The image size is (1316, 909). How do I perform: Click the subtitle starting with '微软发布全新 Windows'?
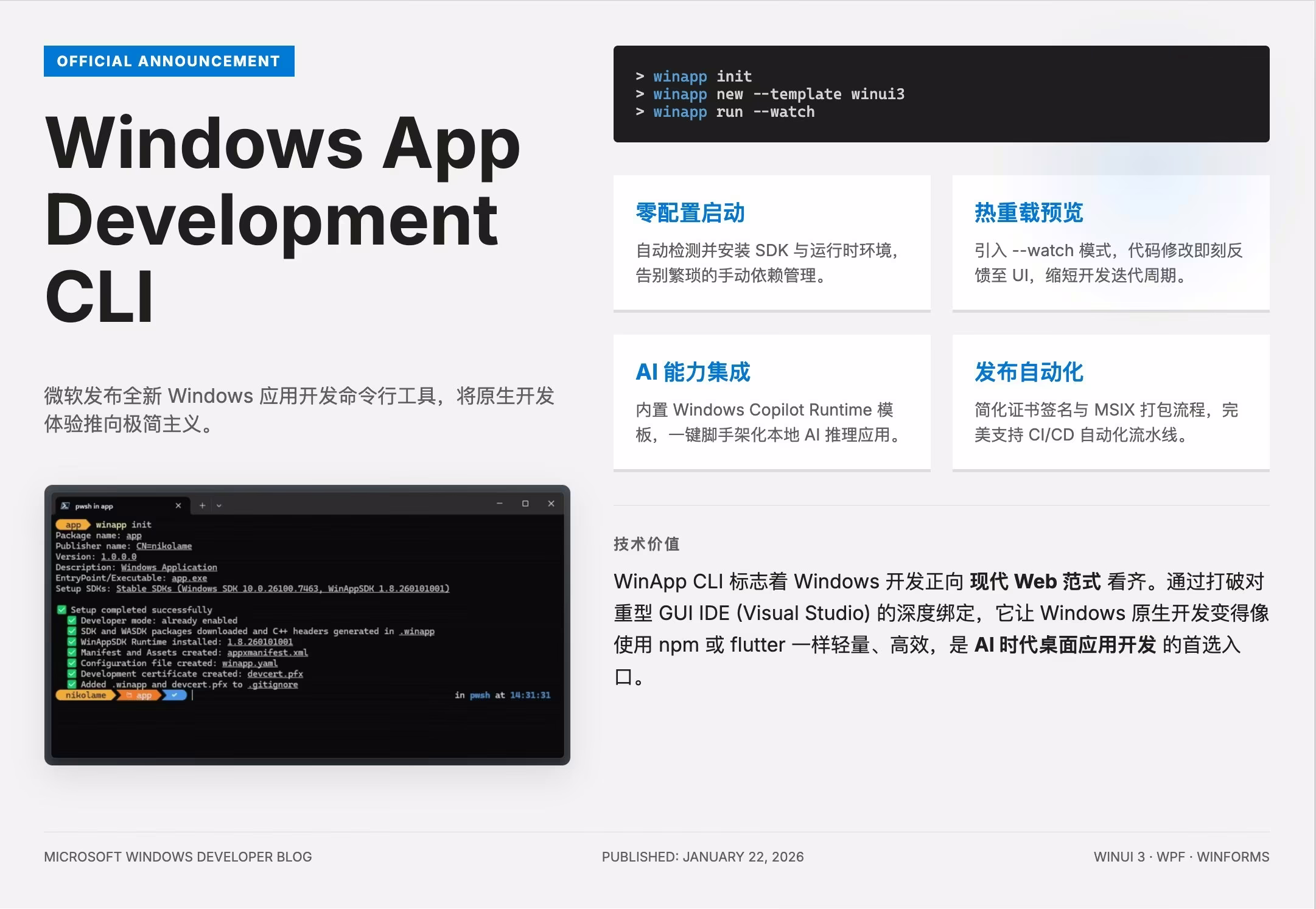pos(299,409)
